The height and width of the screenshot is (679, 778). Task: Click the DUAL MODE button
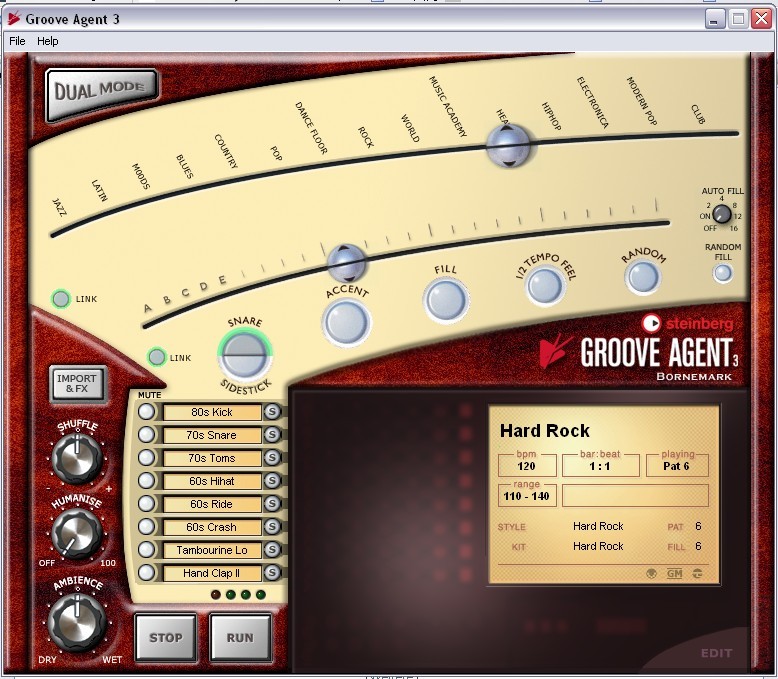[102, 94]
